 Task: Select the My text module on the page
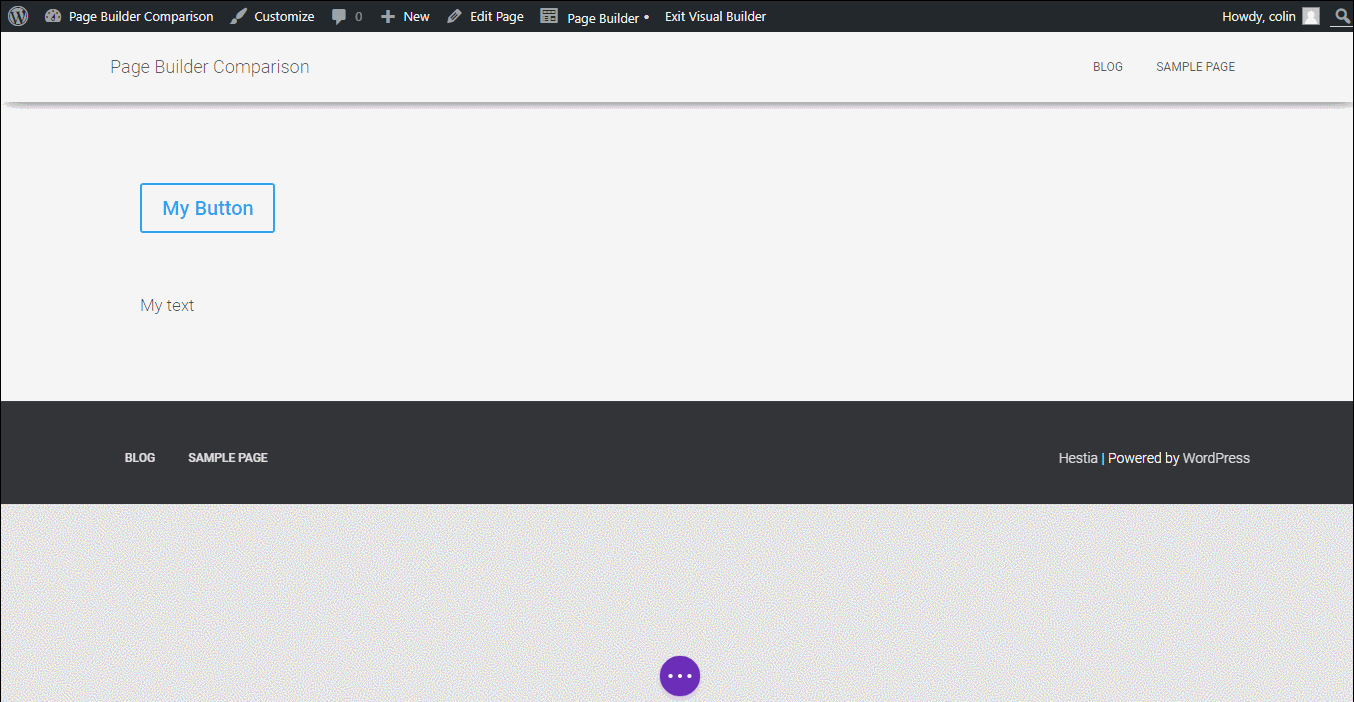[167, 305]
